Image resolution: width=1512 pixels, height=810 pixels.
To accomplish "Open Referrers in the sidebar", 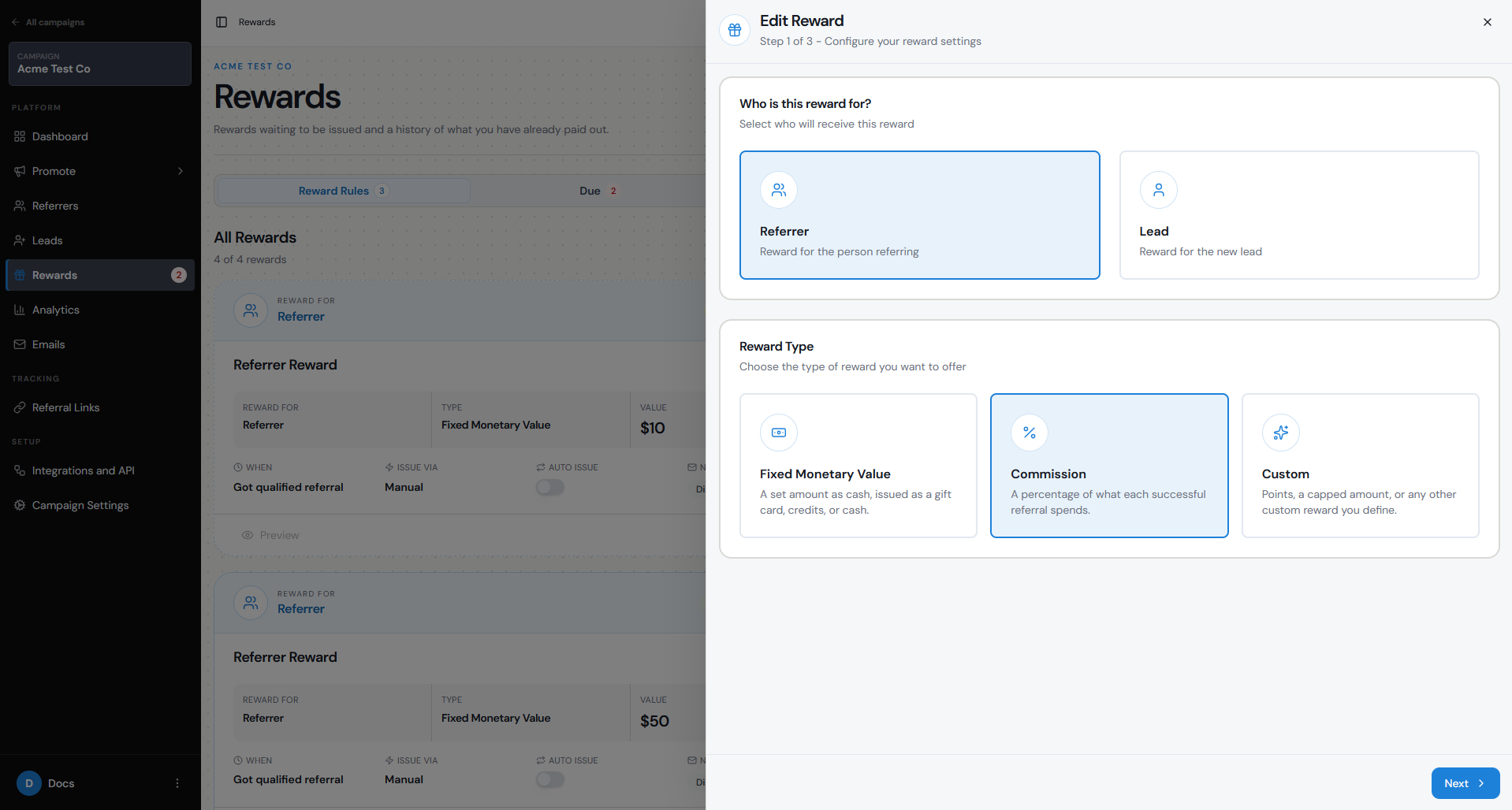I will [x=100, y=206].
